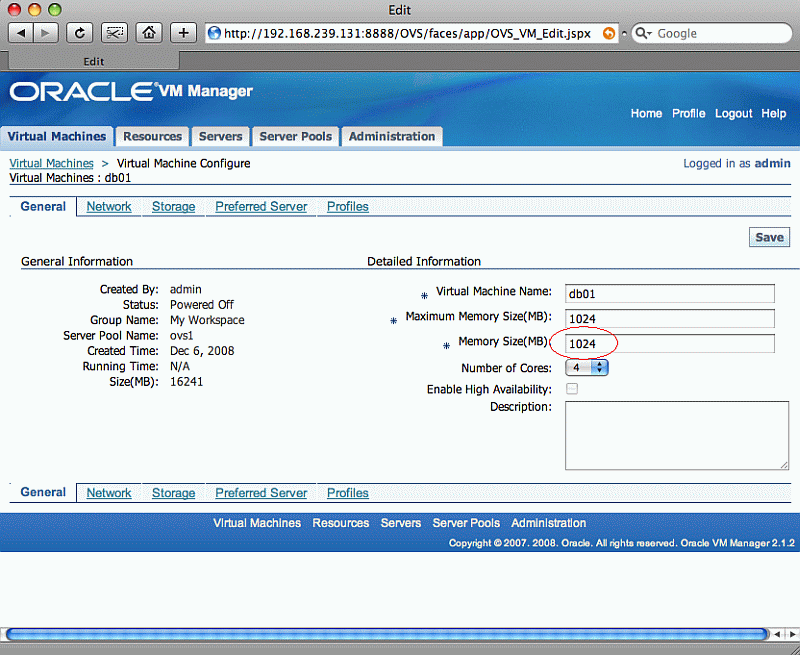This screenshot has height=655, width=800.
Task: Click the toolbar icon left of Home
Action: pyautogui.click(x=116, y=33)
